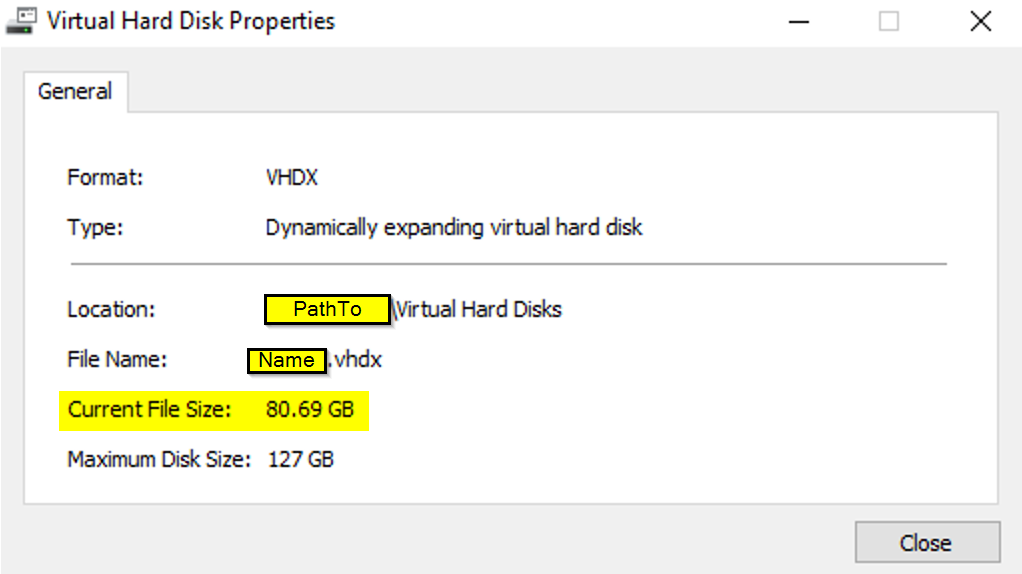Click the Dynamically expanding virtual hard disk text

tap(454, 228)
